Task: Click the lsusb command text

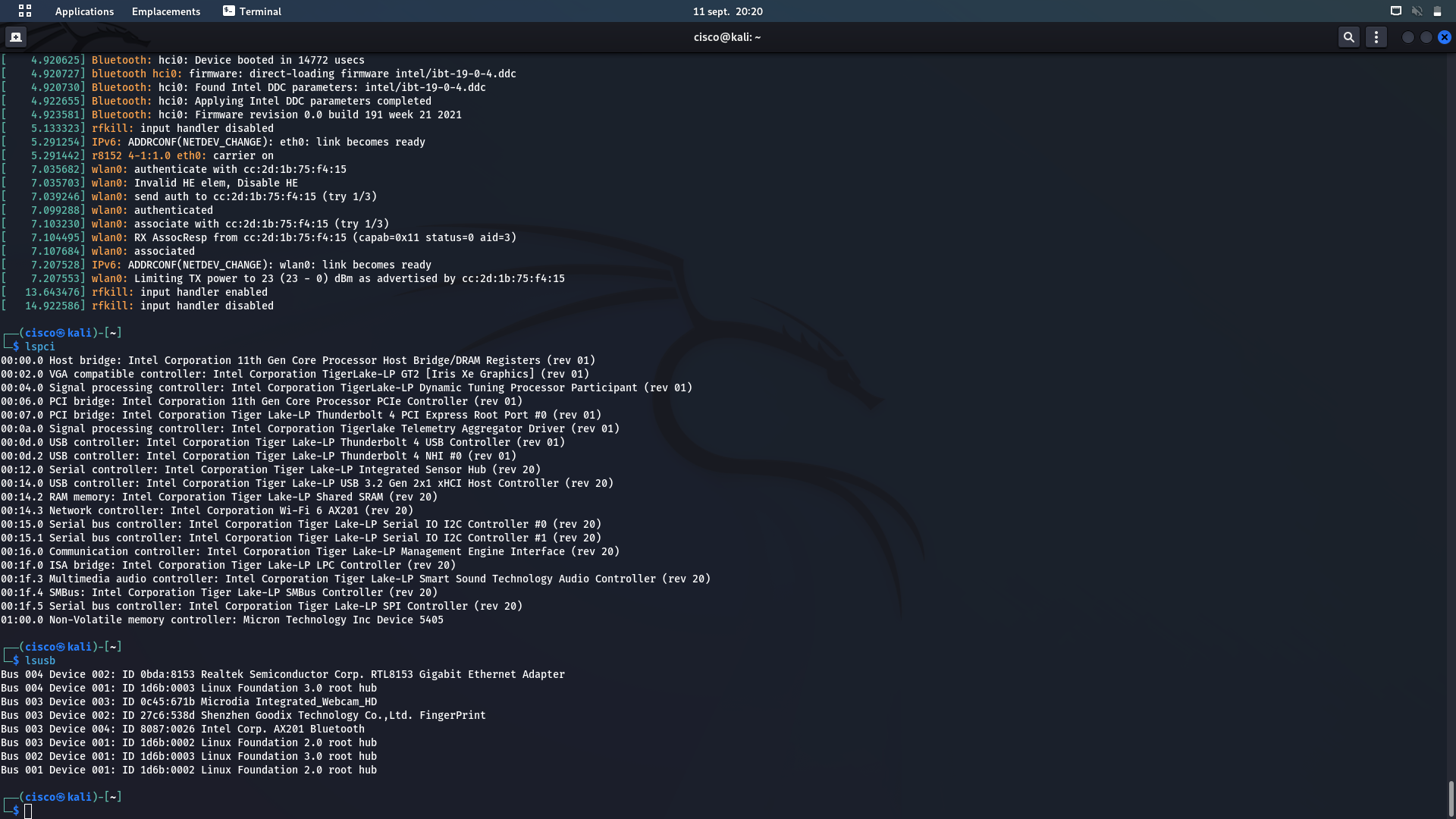Action: tap(40, 661)
